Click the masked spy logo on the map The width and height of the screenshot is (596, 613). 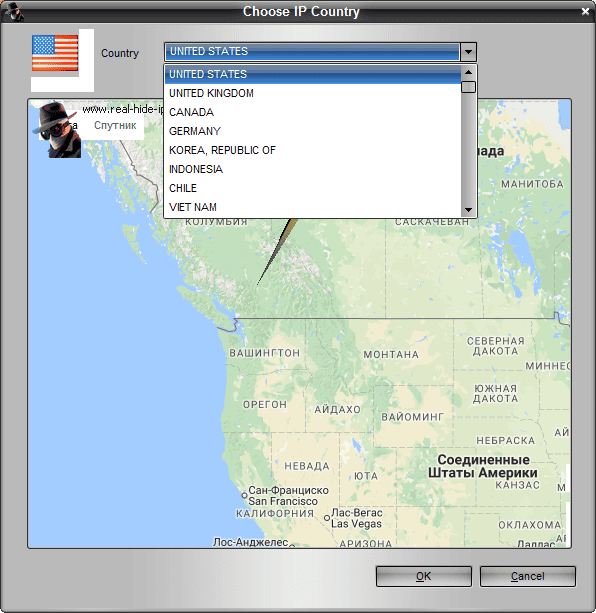point(57,130)
